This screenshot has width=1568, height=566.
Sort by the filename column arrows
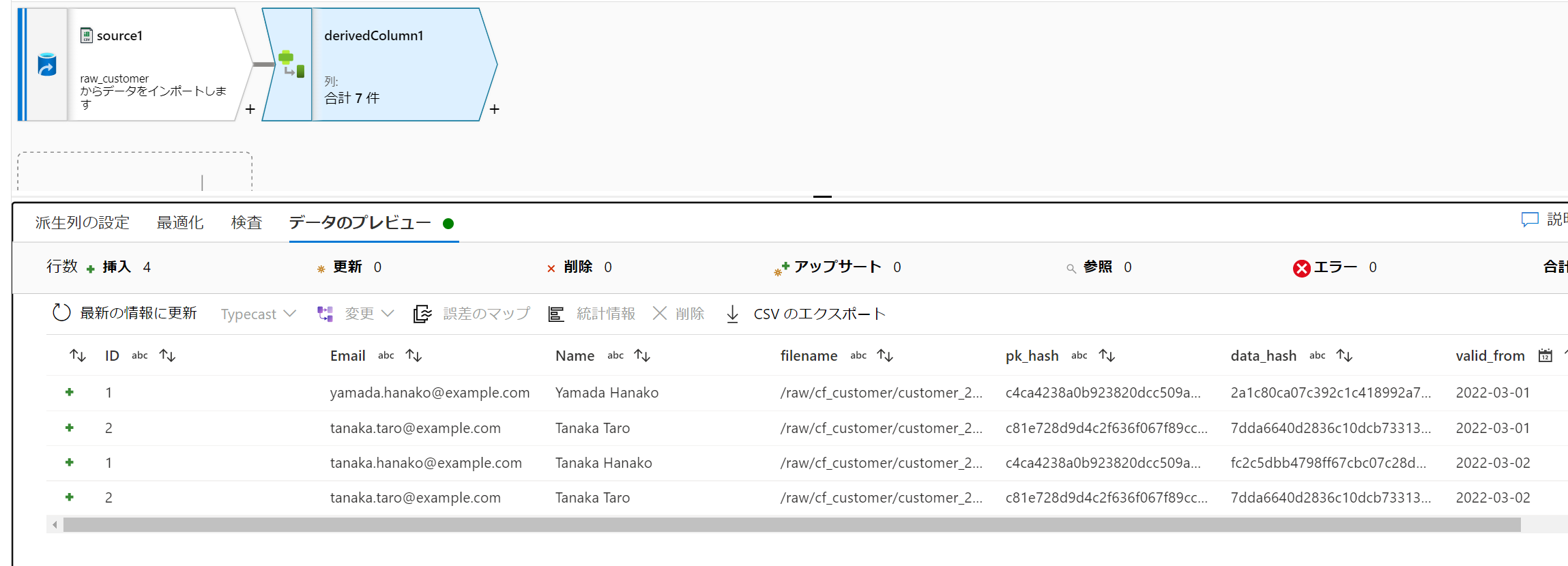click(885, 355)
